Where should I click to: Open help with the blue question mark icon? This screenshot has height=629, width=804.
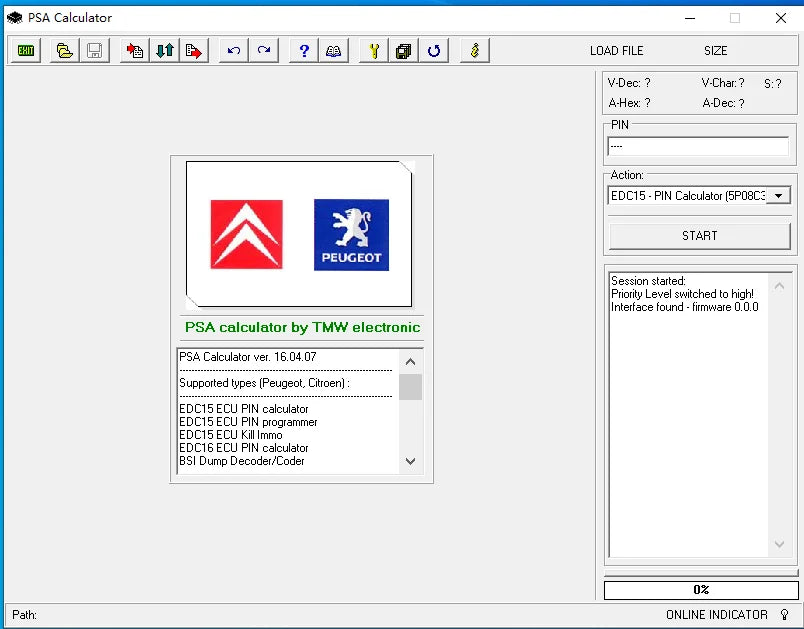pos(304,51)
